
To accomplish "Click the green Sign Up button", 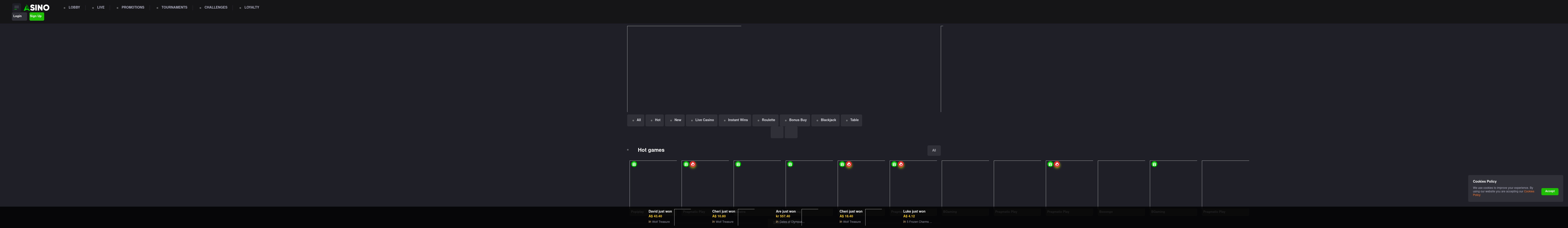I will click(37, 16).
